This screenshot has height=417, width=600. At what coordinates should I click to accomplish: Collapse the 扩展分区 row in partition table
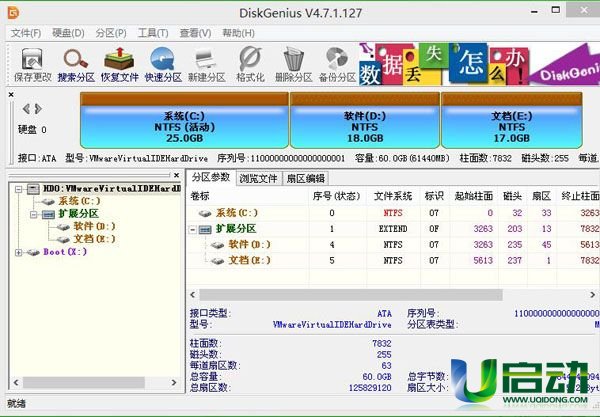point(193,229)
